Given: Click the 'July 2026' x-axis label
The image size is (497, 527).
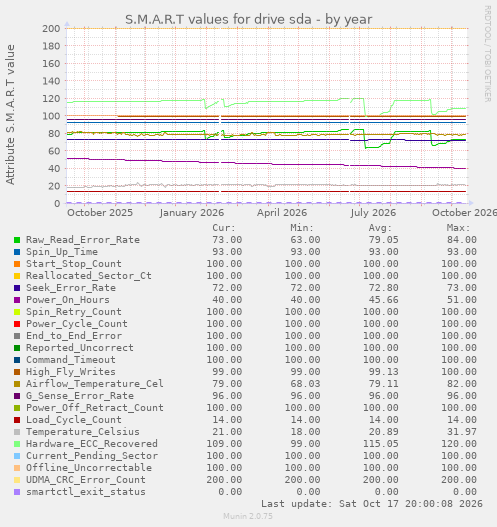Looking at the screenshot, I should tap(373, 213).
